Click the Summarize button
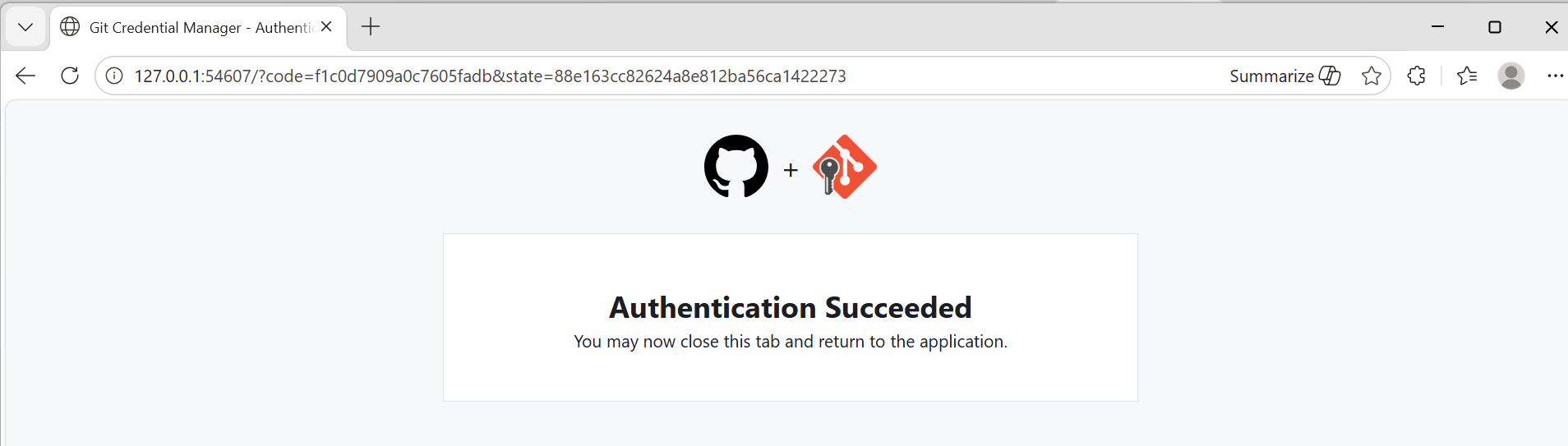Screen dimensions: 1568x446 coord(1284,76)
